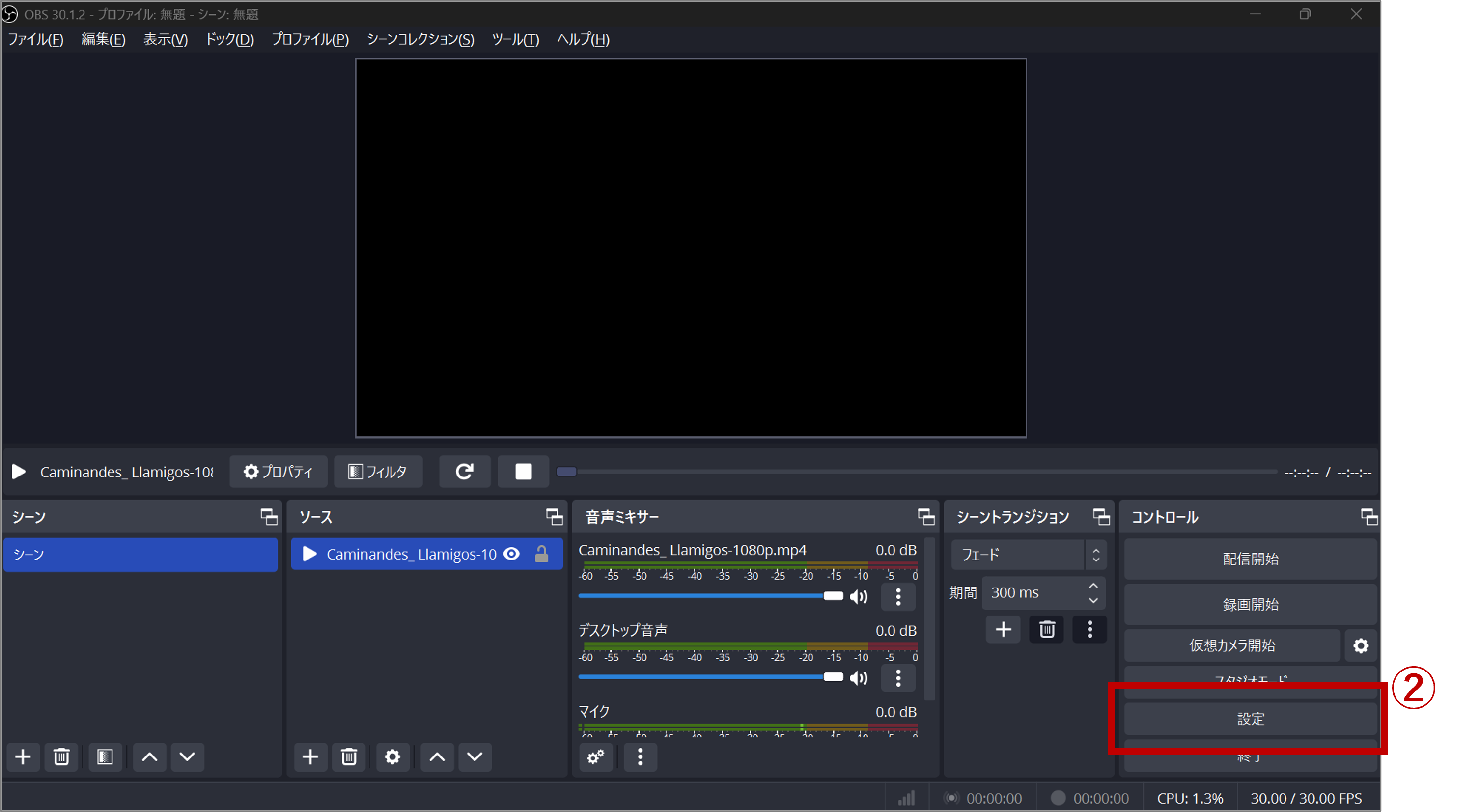Start streaming (配信開始)

click(x=1250, y=559)
